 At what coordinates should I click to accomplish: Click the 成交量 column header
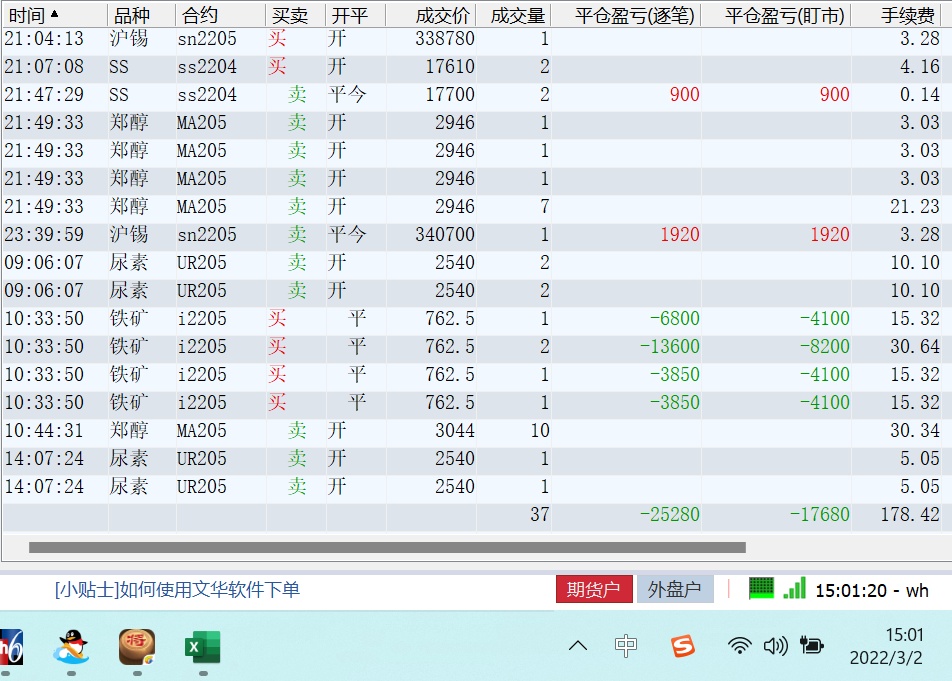pyautogui.click(x=514, y=15)
